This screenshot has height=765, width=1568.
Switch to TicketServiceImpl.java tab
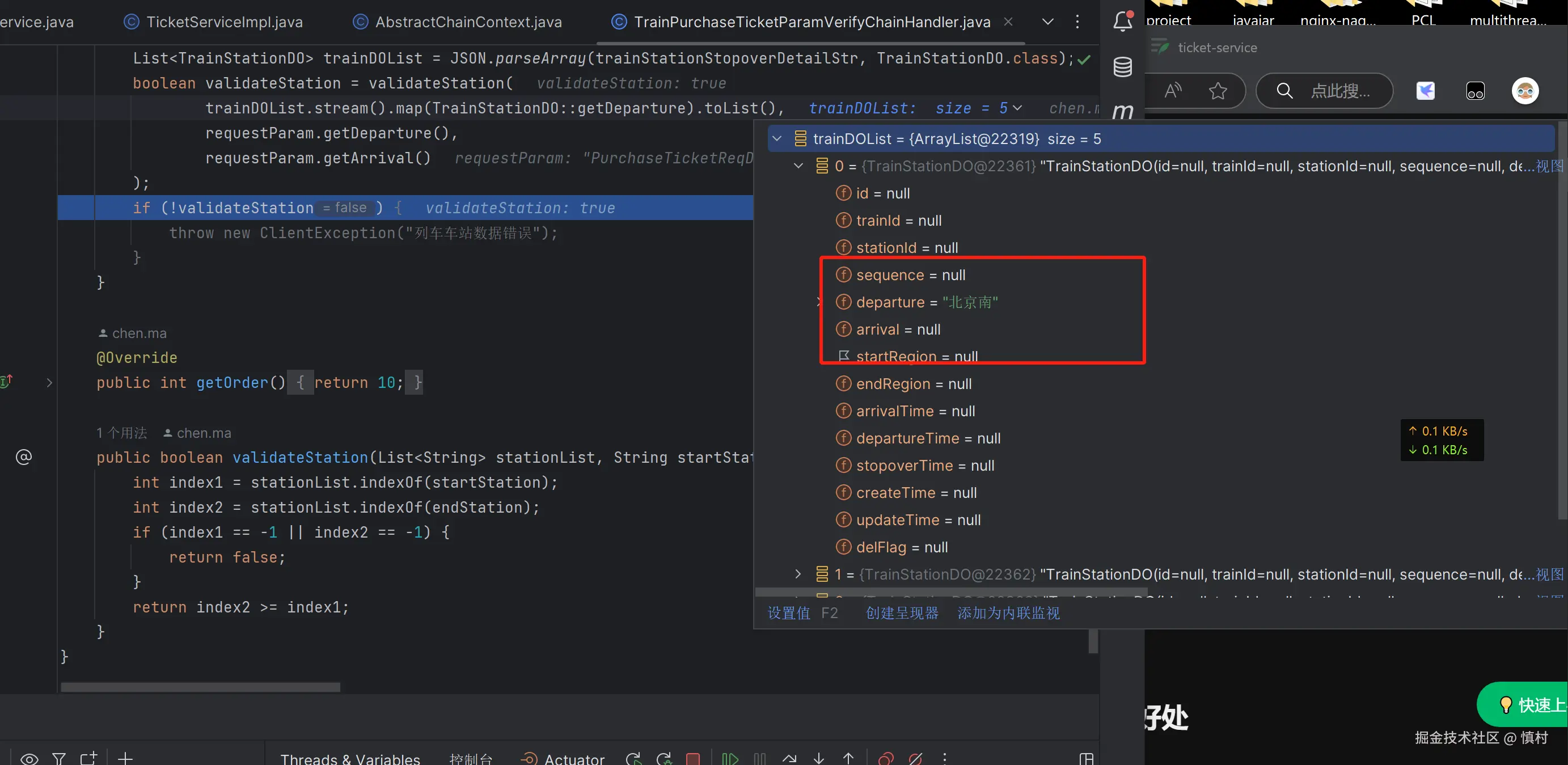pos(224,22)
